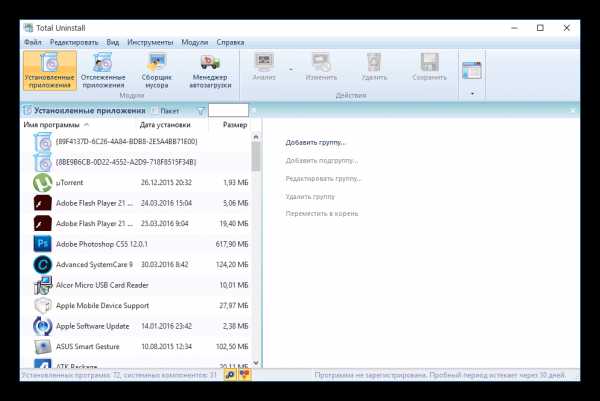Click the layout view icon in ribbon
The image size is (600, 401).
coord(471,70)
